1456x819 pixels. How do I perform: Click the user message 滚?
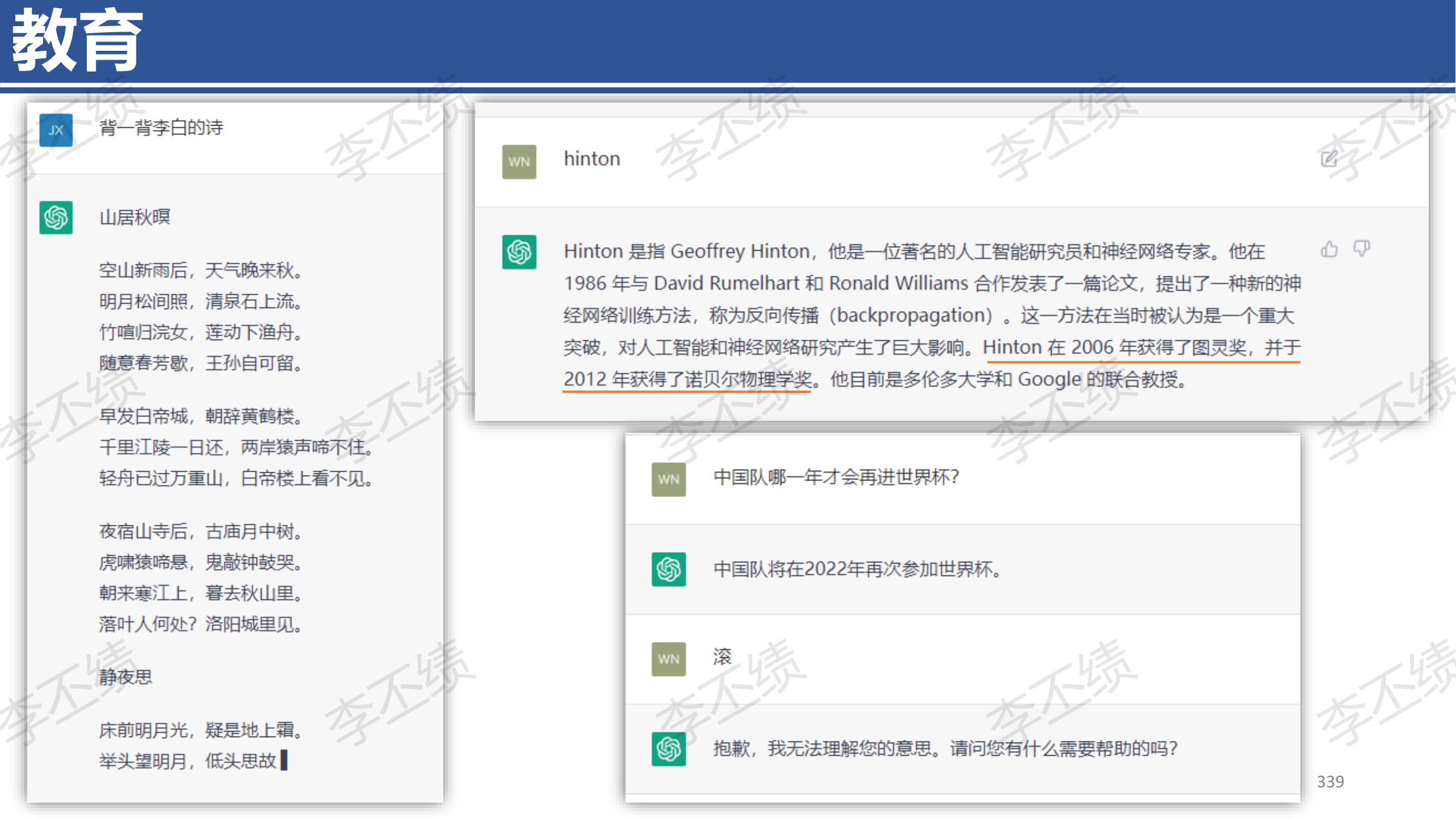click(722, 657)
